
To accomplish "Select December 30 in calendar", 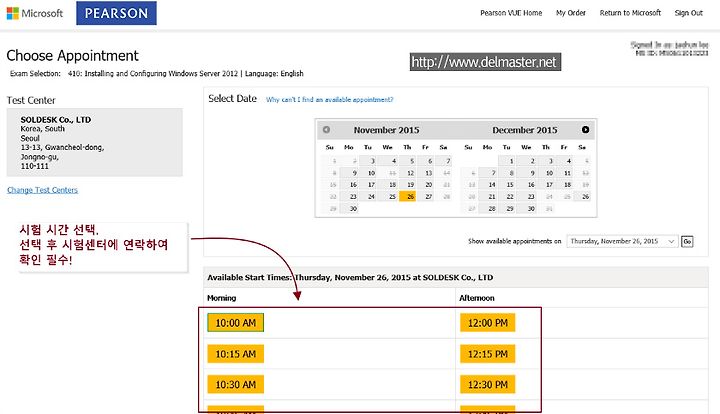I will tap(527, 208).
